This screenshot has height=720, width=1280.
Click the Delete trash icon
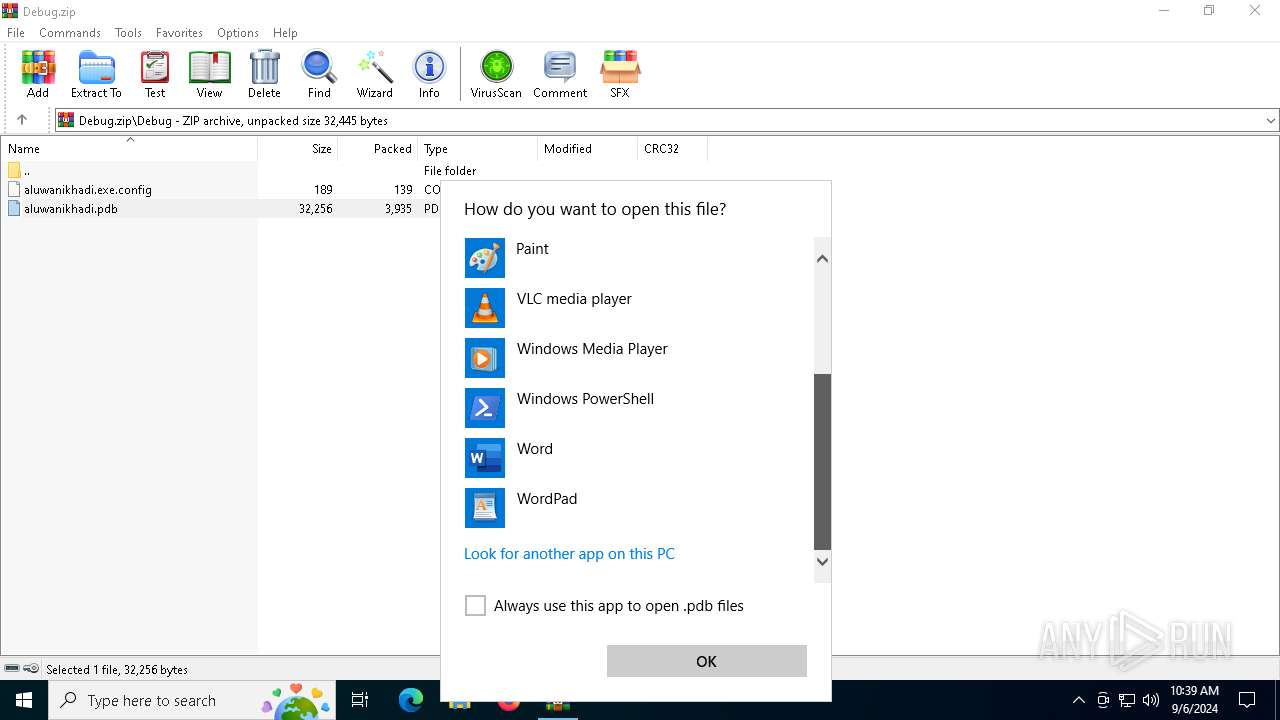[x=264, y=75]
